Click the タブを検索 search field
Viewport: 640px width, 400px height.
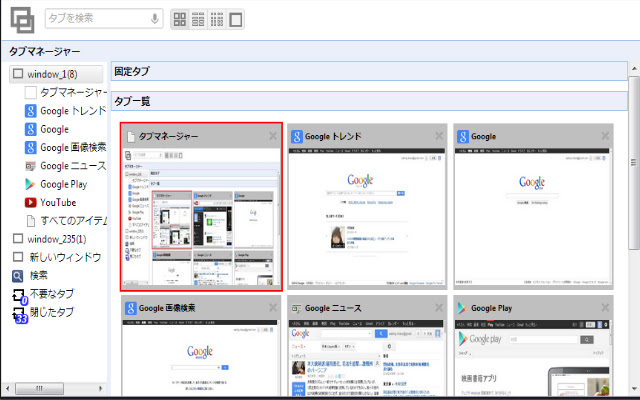[x=98, y=18]
